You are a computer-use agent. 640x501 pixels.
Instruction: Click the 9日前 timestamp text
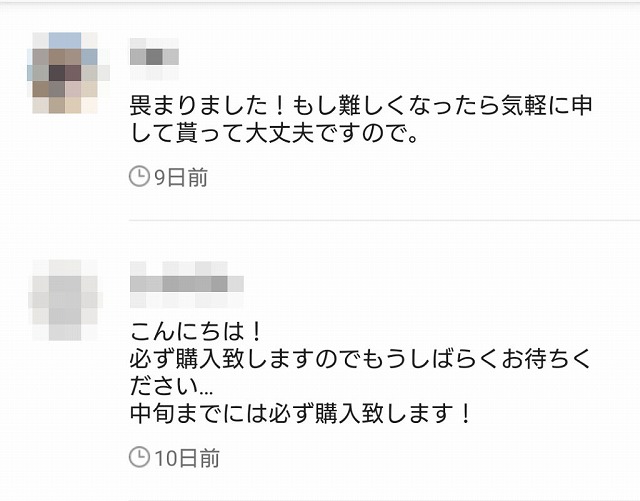coord(181,177)
